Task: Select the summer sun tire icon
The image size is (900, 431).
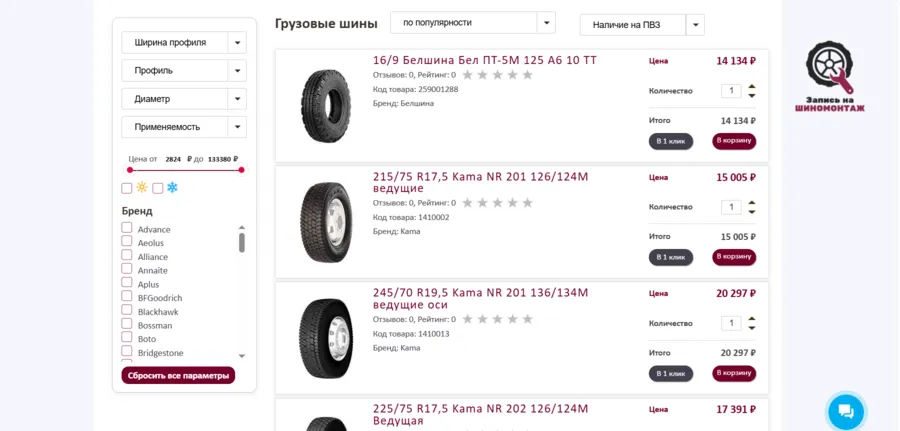Action: [142, 188]
